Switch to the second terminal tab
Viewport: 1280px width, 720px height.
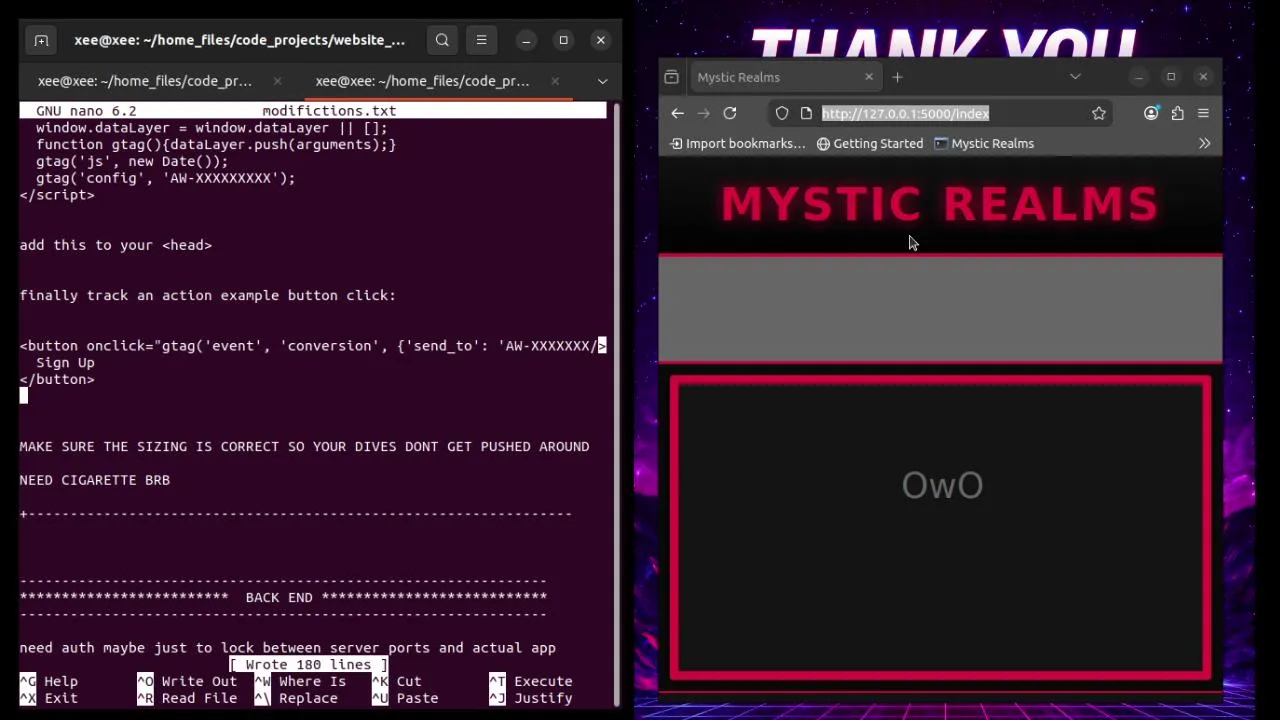coord(422,81)
